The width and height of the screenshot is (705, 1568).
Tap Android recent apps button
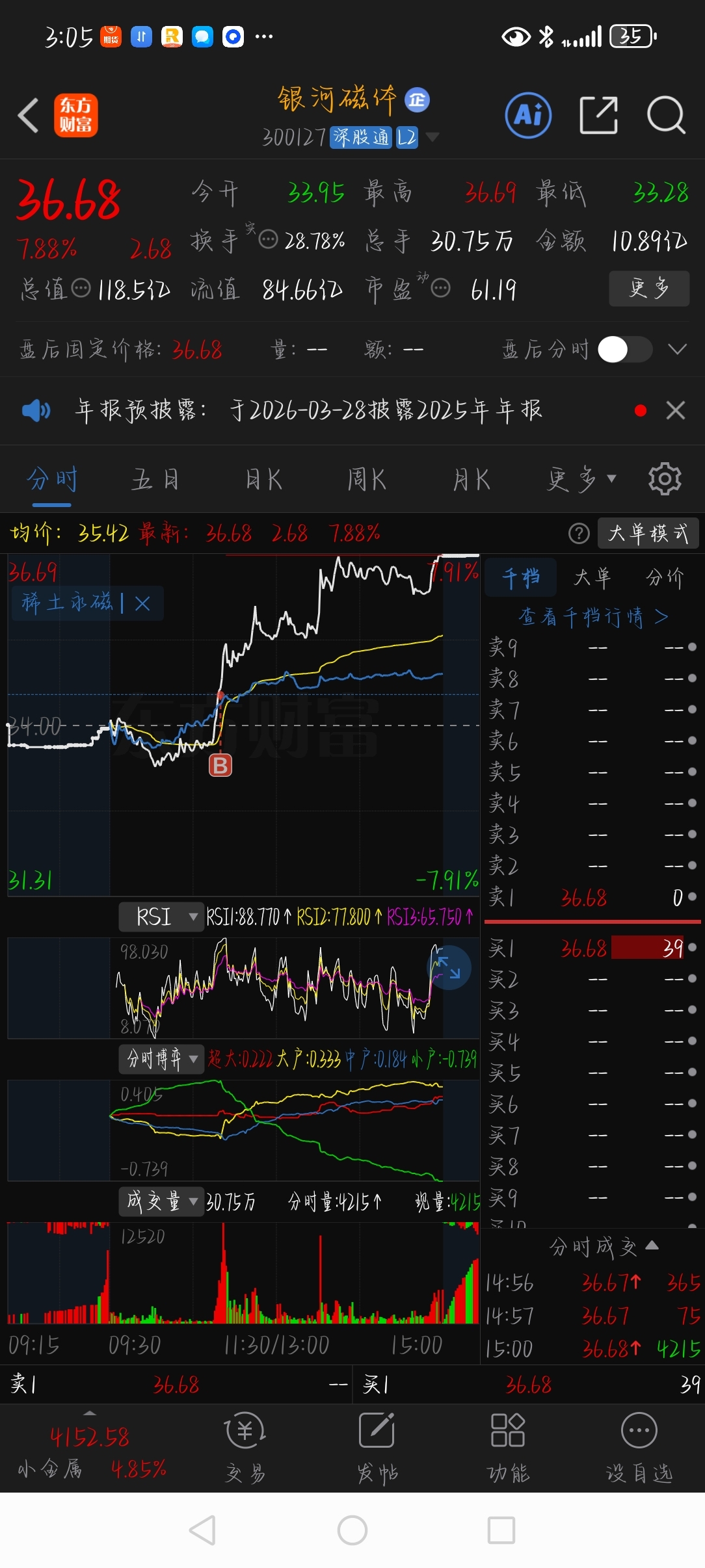[501, 1530]
